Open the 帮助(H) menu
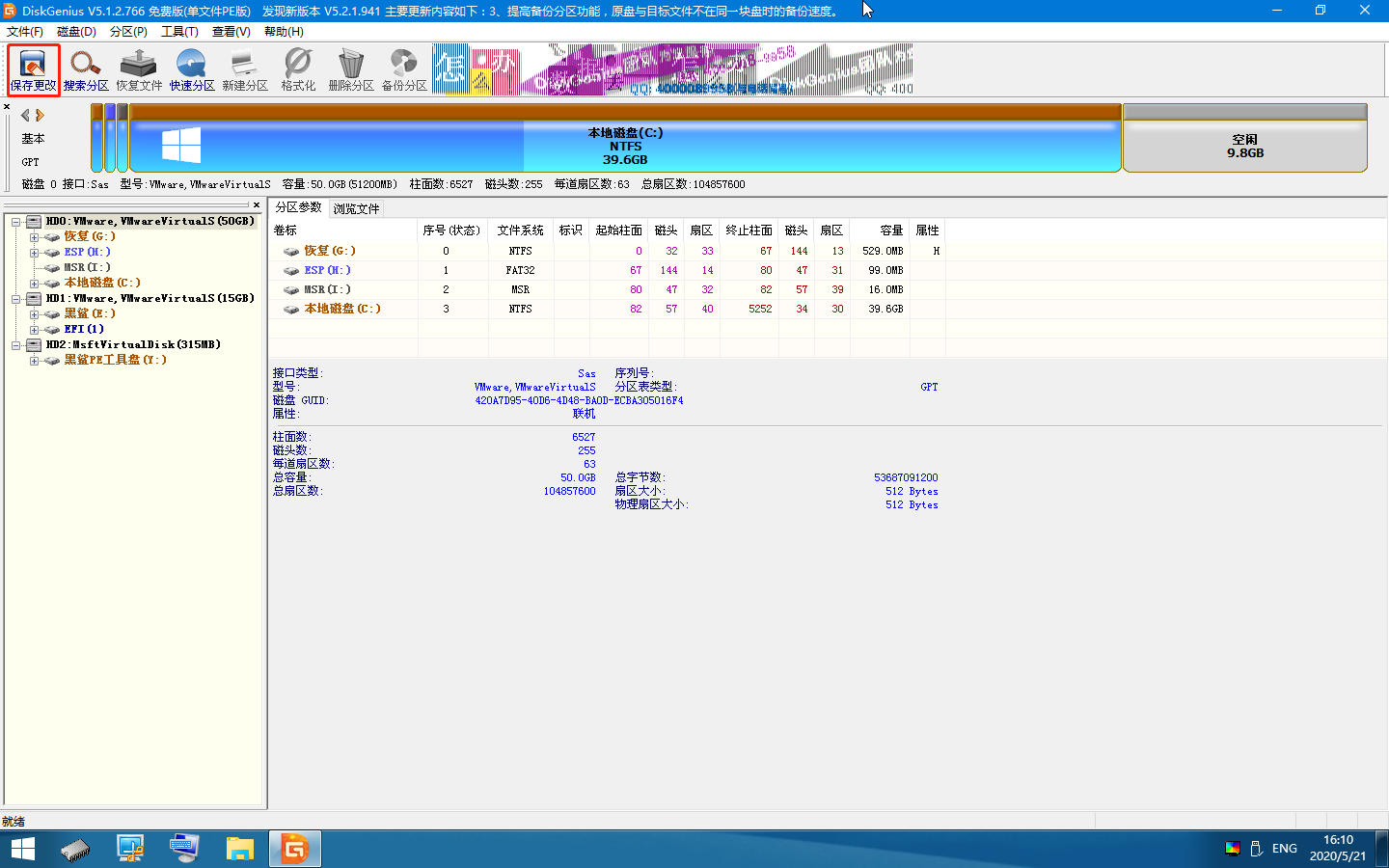The width and height of the screenshot is (1389, 868). pyautogui.click(x=284, y=32)
